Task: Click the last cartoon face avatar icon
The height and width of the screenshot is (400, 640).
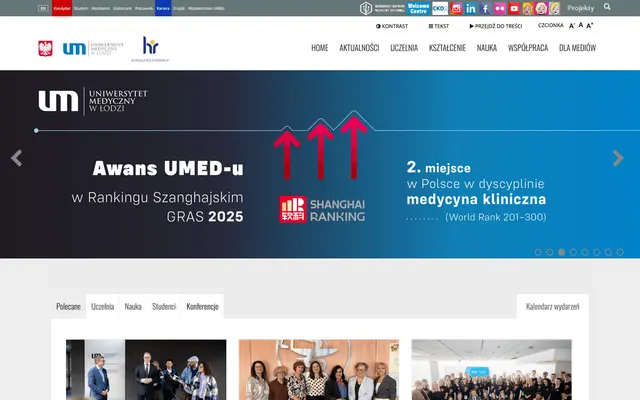Action: click(554, 8)
